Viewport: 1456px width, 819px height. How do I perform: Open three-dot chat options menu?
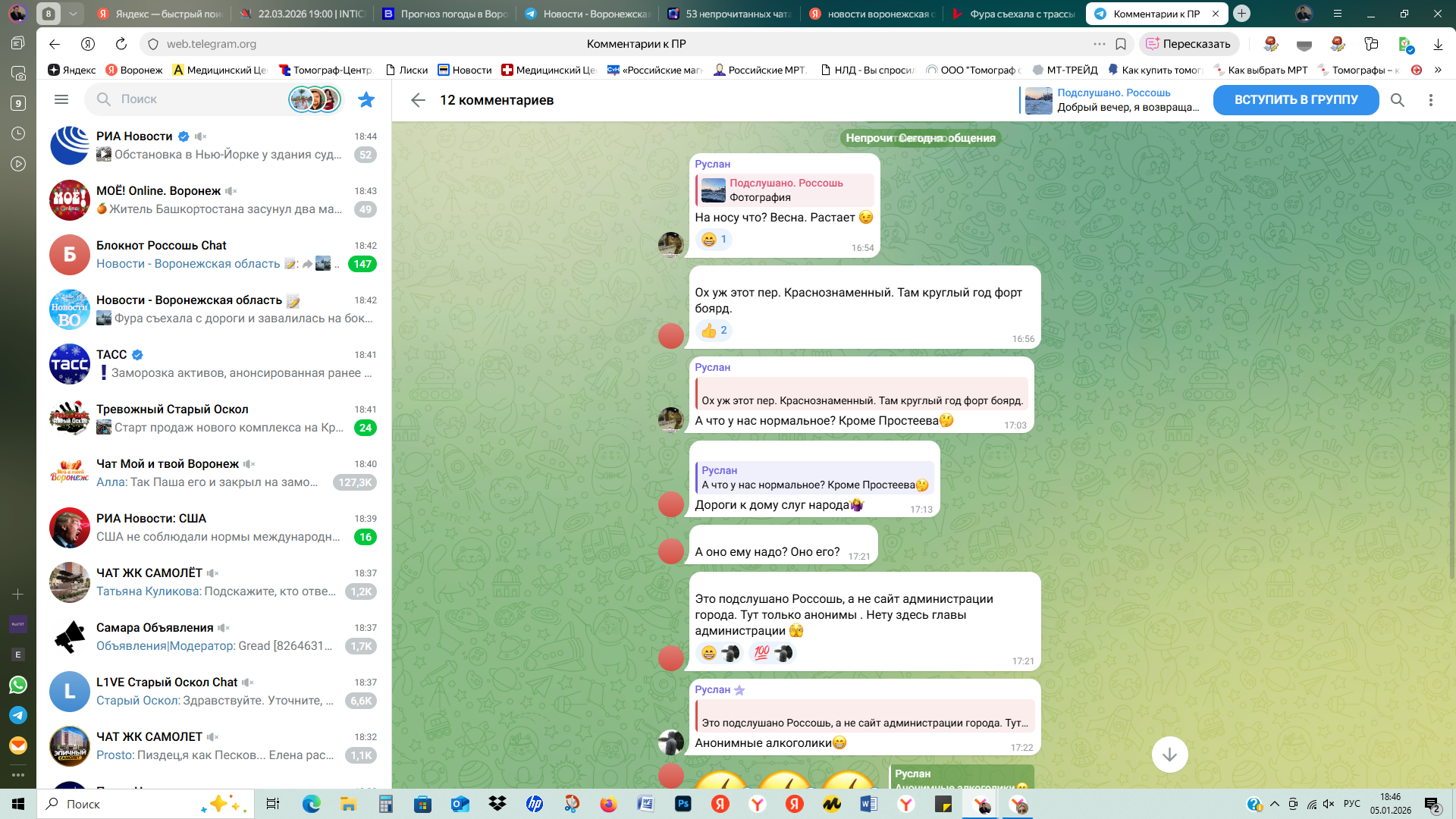(x=1430, y=100)
